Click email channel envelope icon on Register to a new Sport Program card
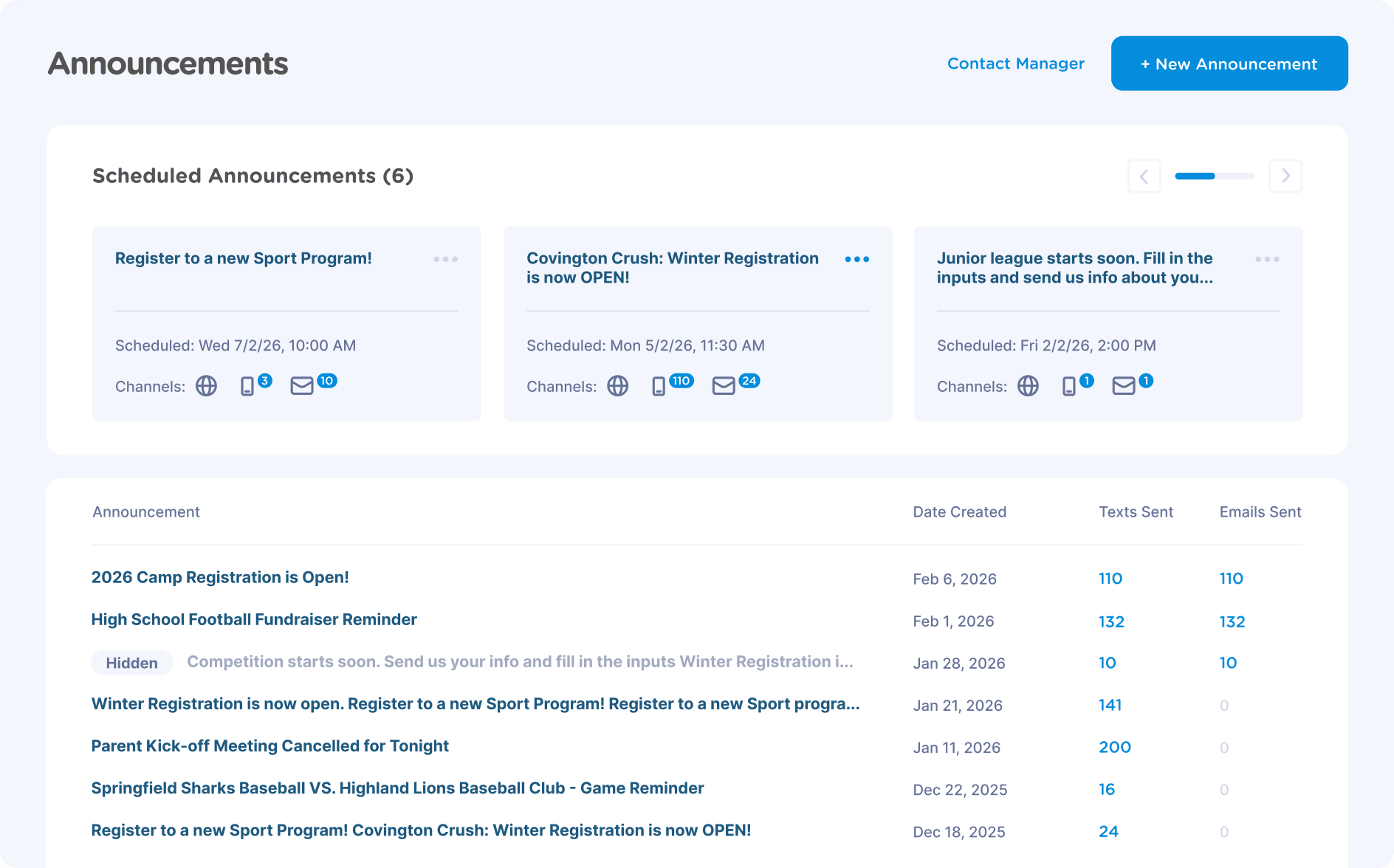 tap(302, 386)
